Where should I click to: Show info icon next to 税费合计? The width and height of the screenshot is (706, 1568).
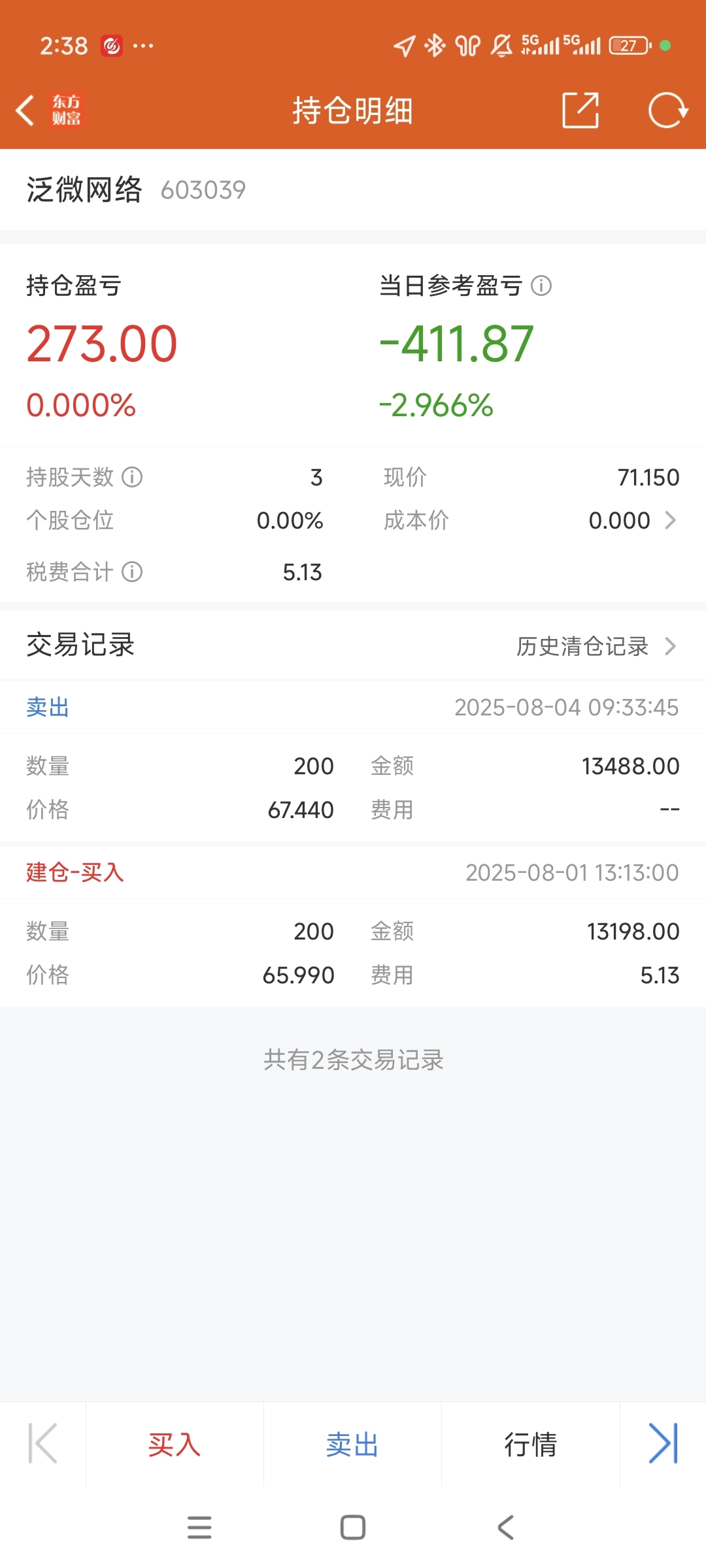[x=132, y=572]
